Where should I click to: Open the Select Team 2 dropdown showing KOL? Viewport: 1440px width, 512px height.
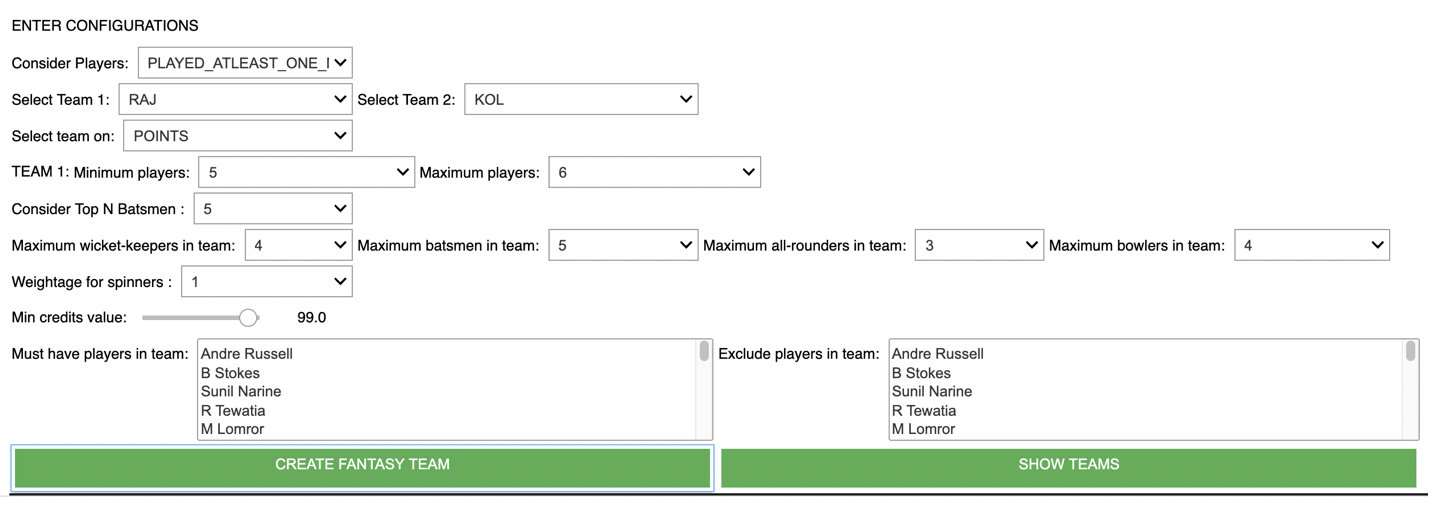click(581, 99)
